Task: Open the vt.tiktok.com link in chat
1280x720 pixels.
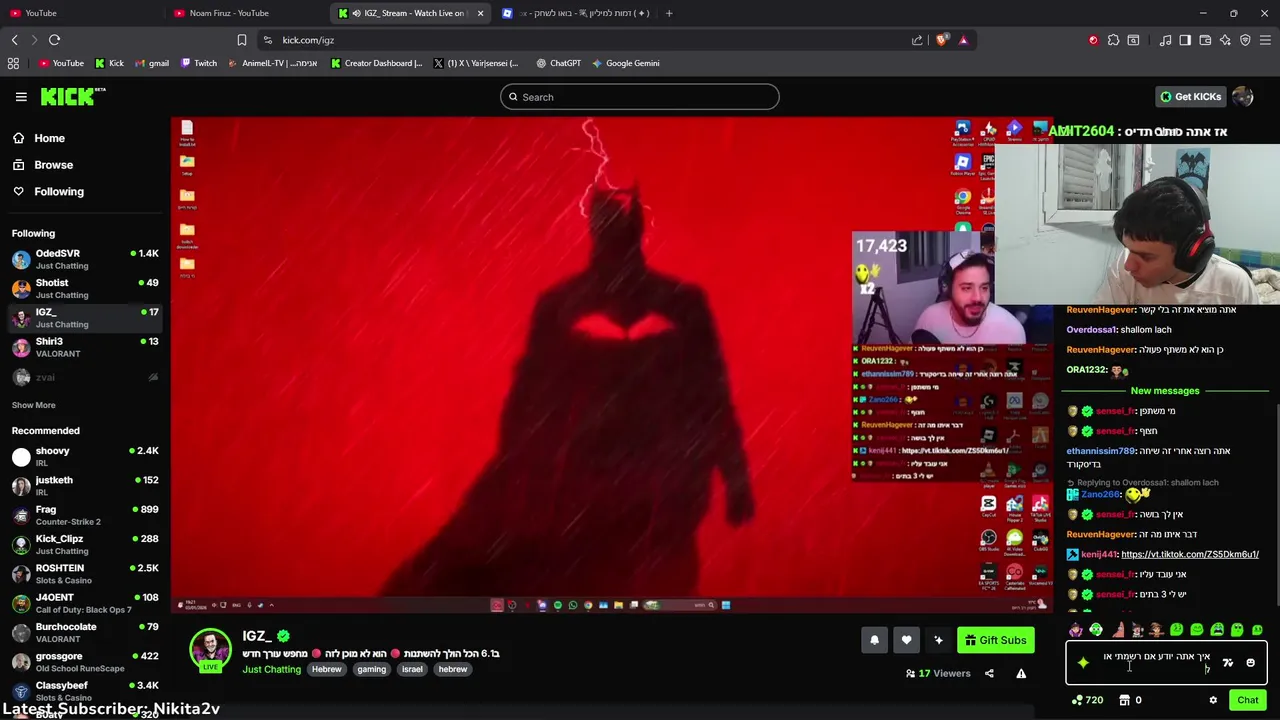Action: (x=1190, y=554)
